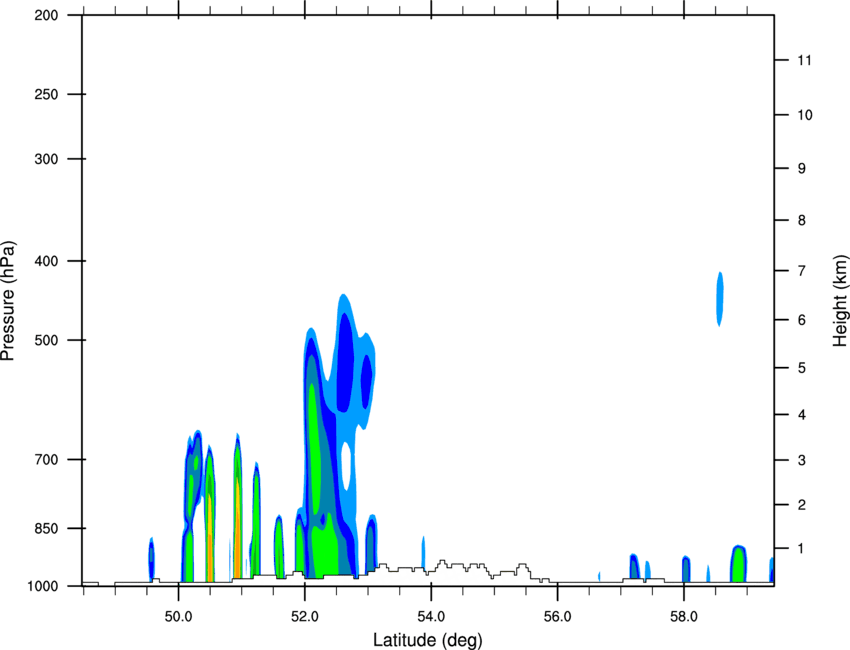Click the 1 km height label
This screenshot has width=850, height=650.
(802, 549)
